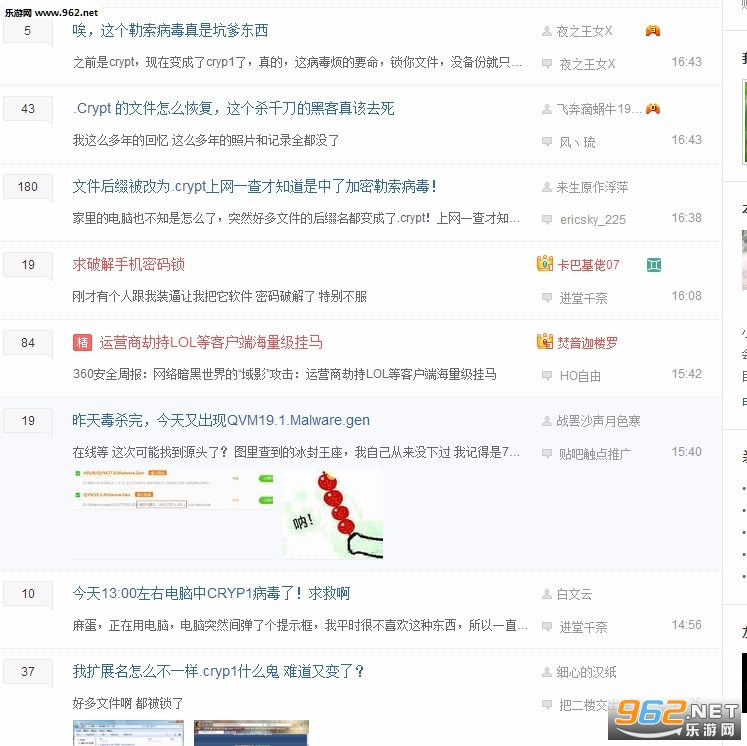Open thread 唉，这个勒索病毒真是坑爹东西
Screen dimensions: 747x746
click(170, 30)
